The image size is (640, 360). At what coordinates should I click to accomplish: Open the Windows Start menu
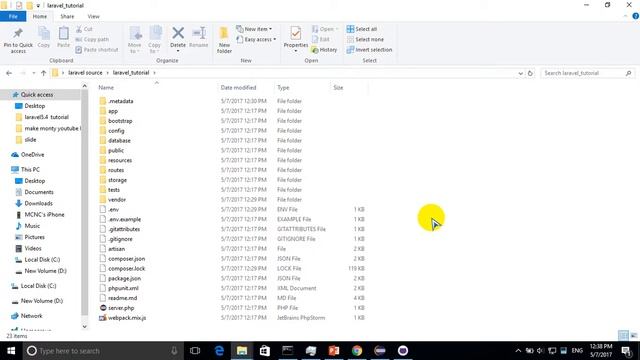click(11, 351)
